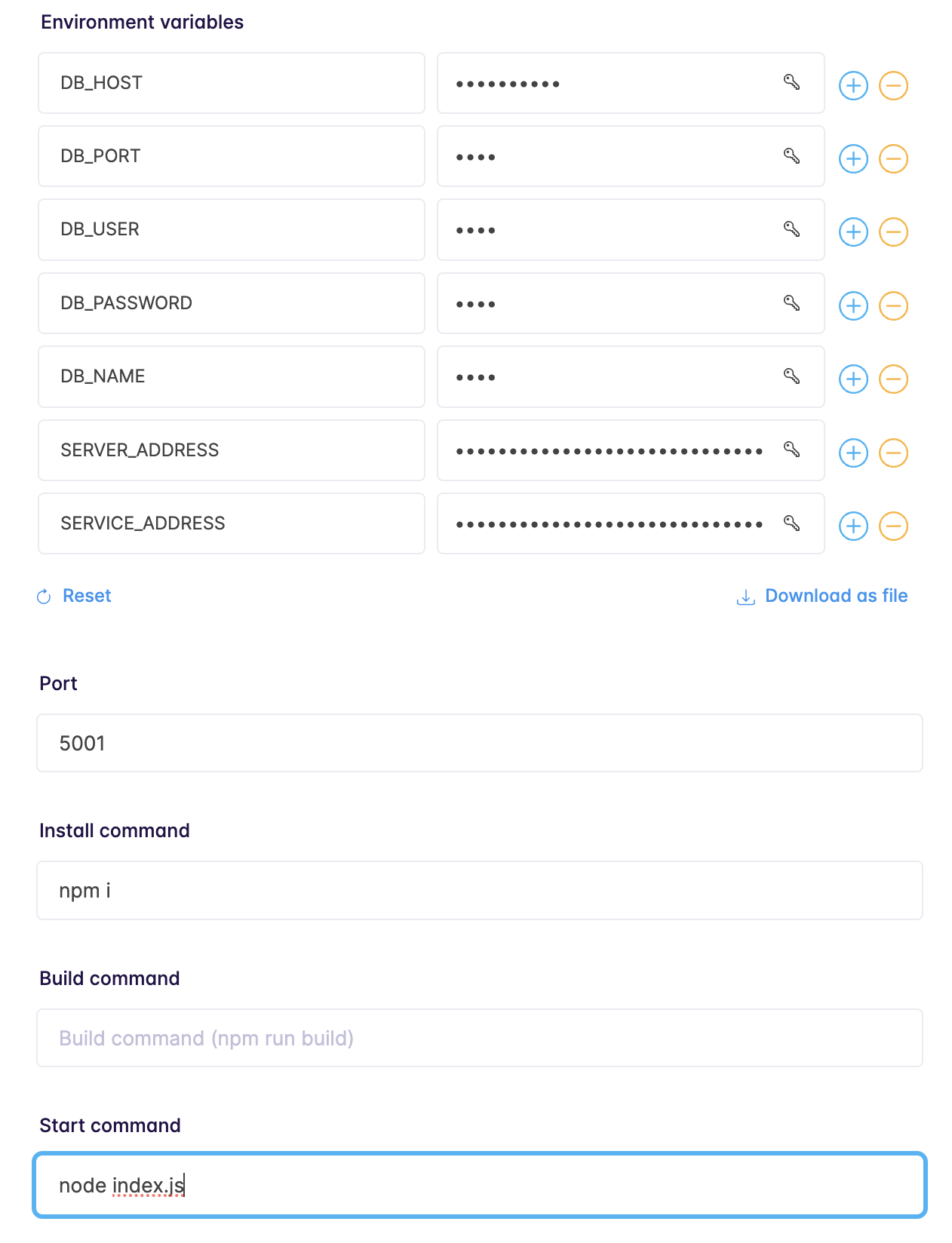
Task: Click into the empty Build command field
Action: 480,1038
